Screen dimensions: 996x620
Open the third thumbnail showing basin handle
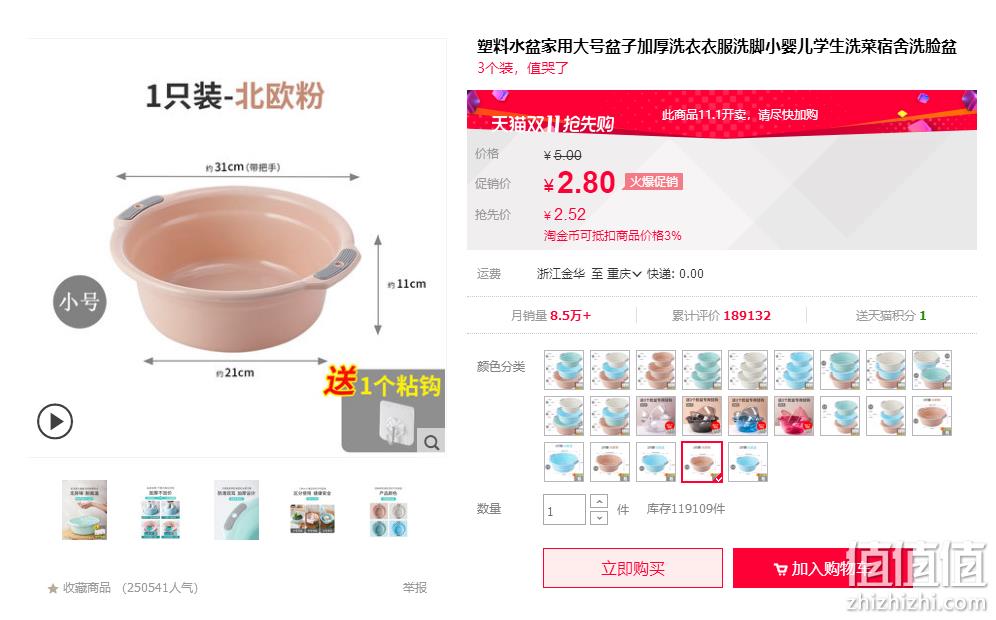tap(236, 510)
